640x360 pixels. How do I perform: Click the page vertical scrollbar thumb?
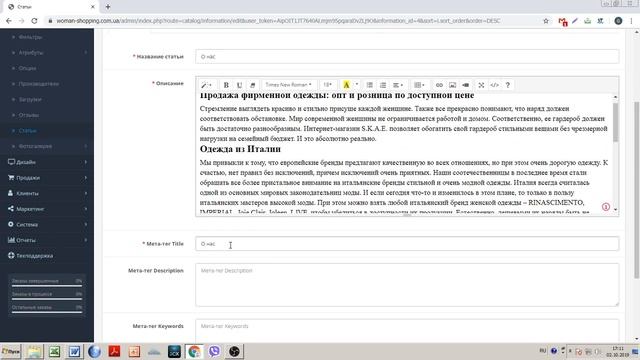[x=636, y=190]
